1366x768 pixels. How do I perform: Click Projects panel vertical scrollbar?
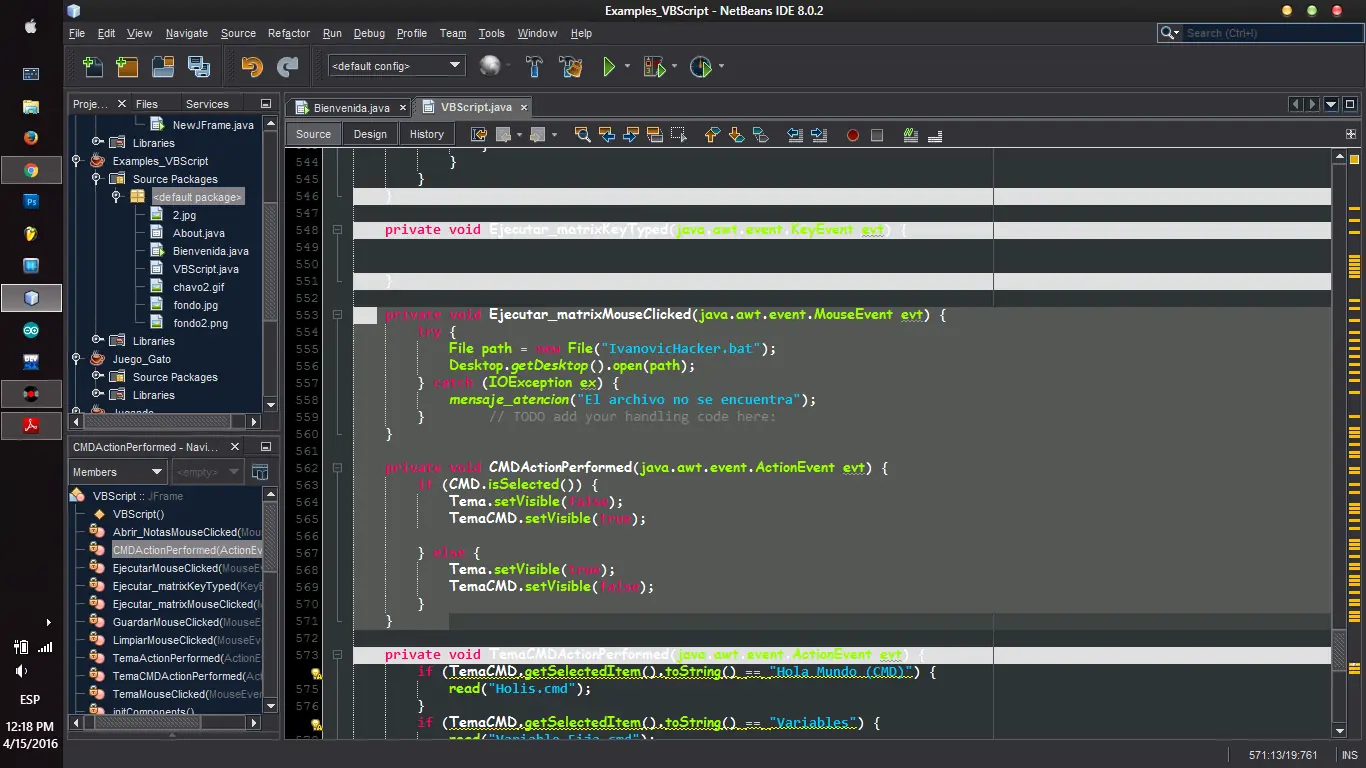coord(270,260)
